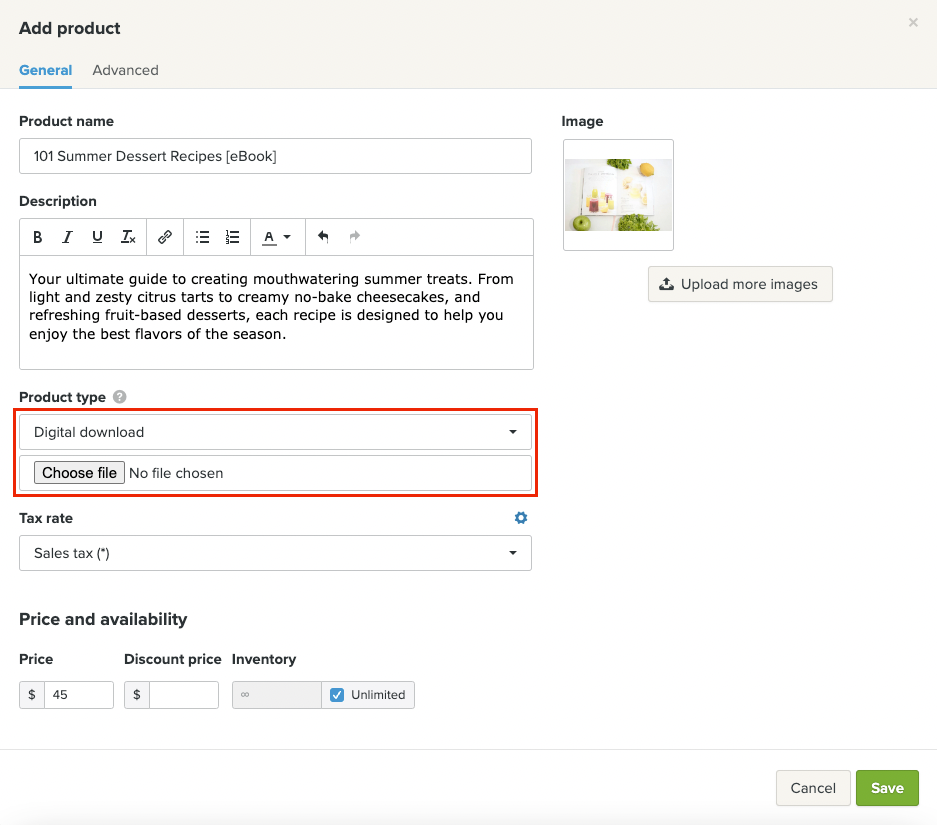The width and height of the screenshot is (937, 825).
Task: Apply bold formatting in description editor
Action: 38,237
